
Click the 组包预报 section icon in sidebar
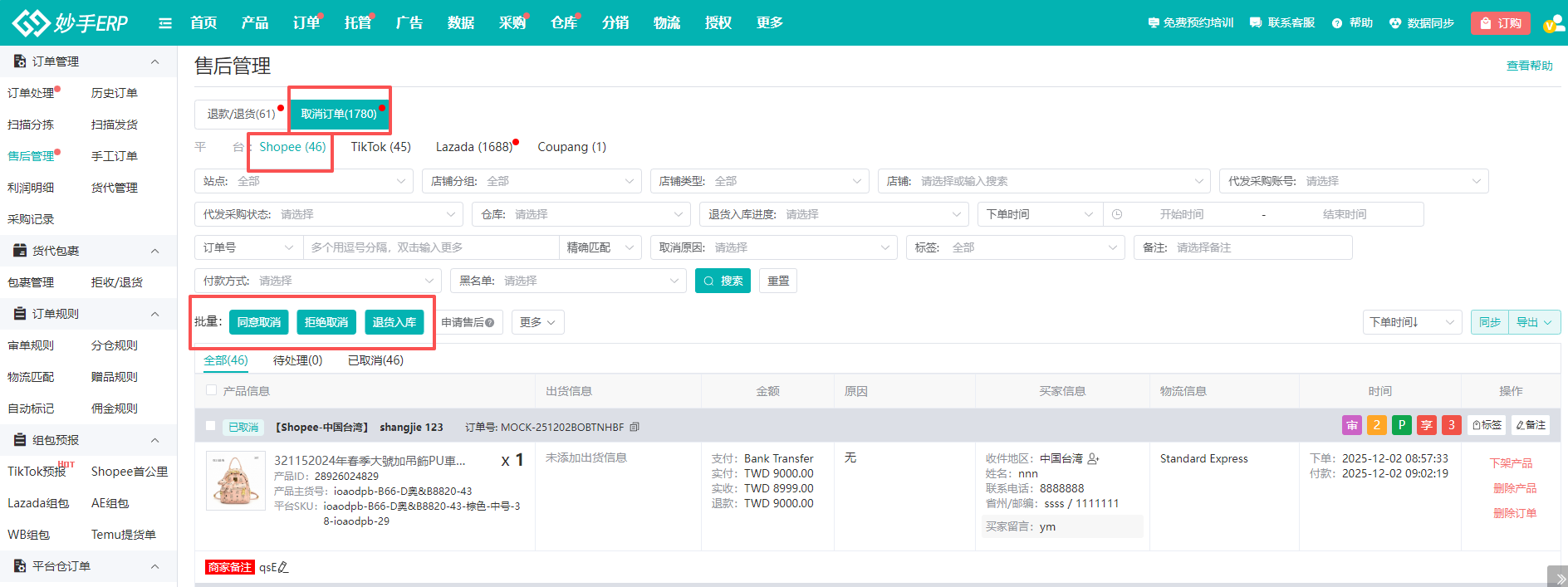tap(20, 440)
